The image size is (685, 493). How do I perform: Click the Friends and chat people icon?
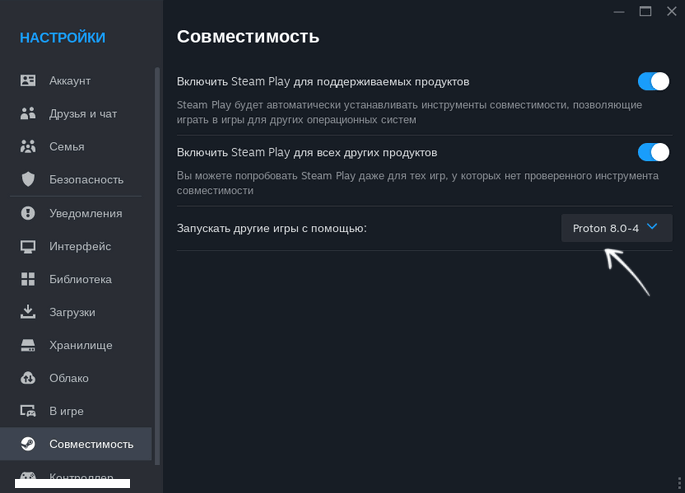point(28,114)
